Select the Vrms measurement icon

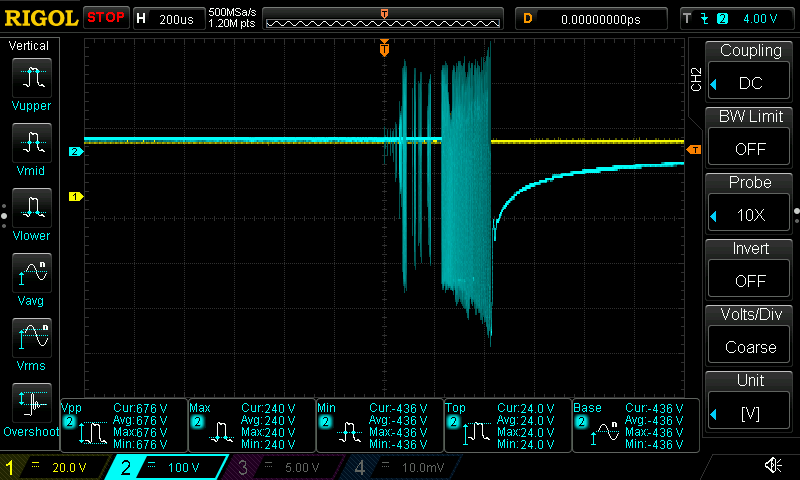pyautogui.click(x=32, y=338)
